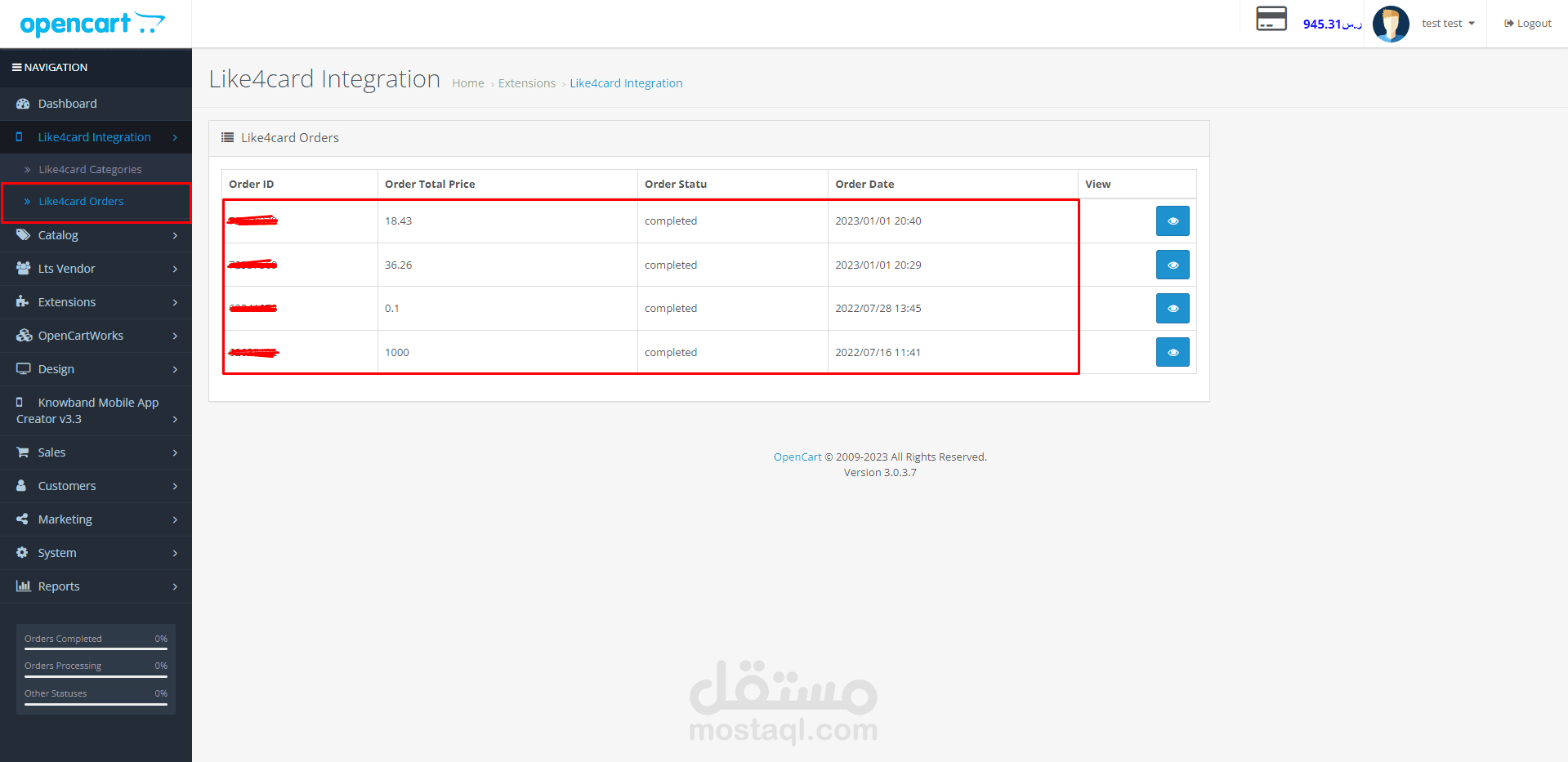
Task: Click the Orders Processing progress bar
Action: pyautogui.click(x=96, y=676)
